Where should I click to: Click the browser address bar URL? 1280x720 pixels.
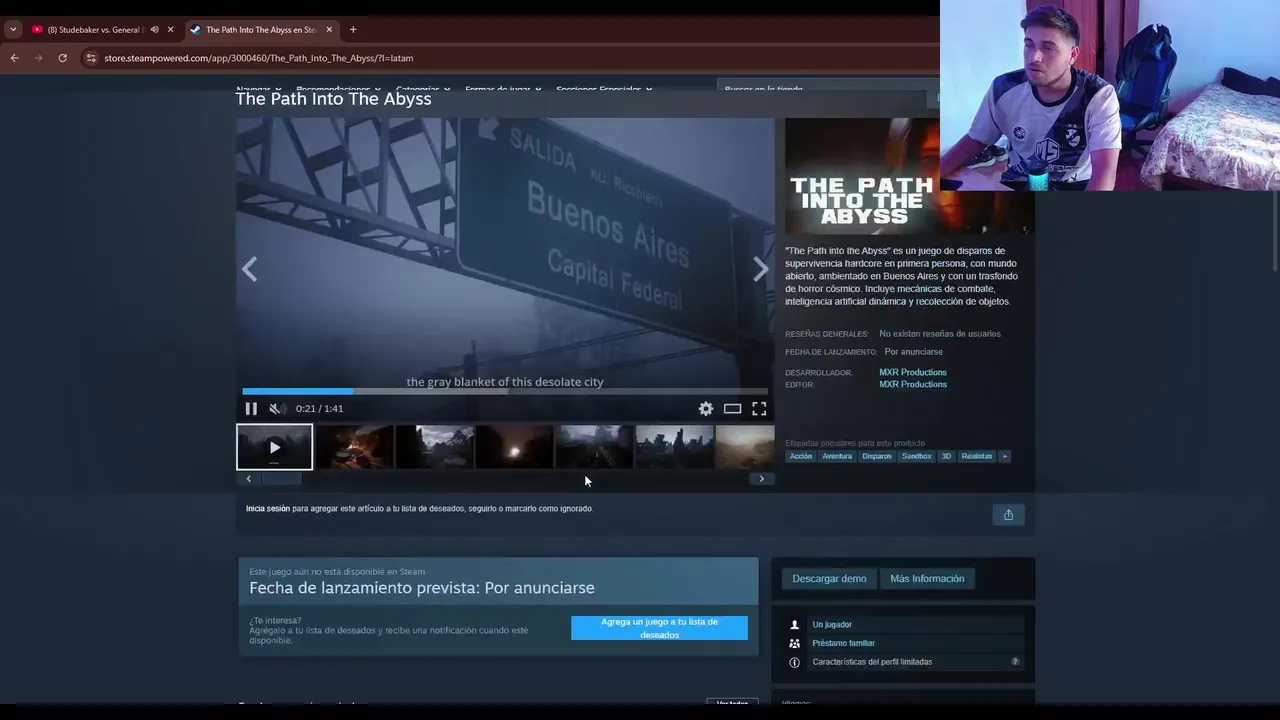coord(258,58)
